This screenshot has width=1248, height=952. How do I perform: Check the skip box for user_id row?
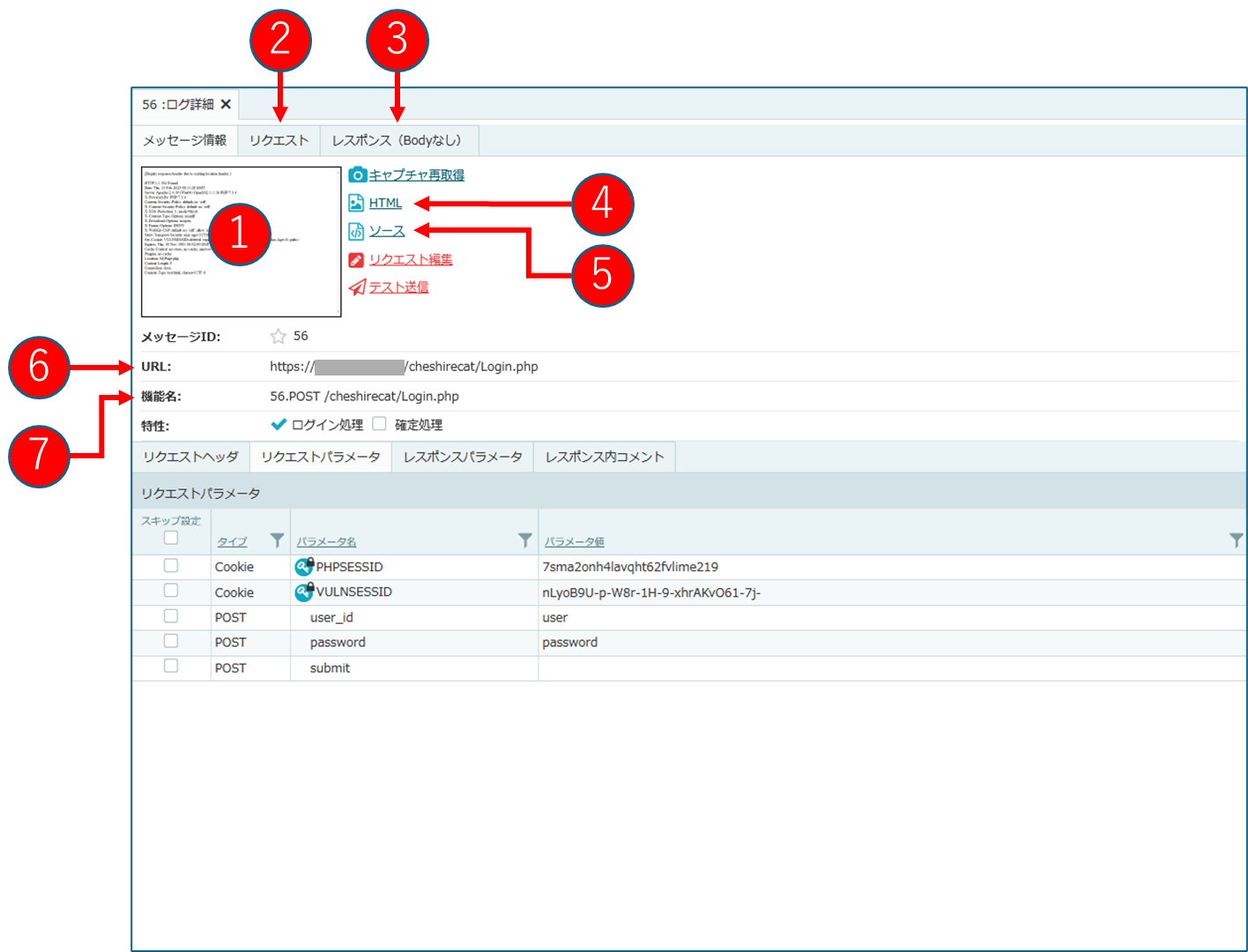[171, 616]
